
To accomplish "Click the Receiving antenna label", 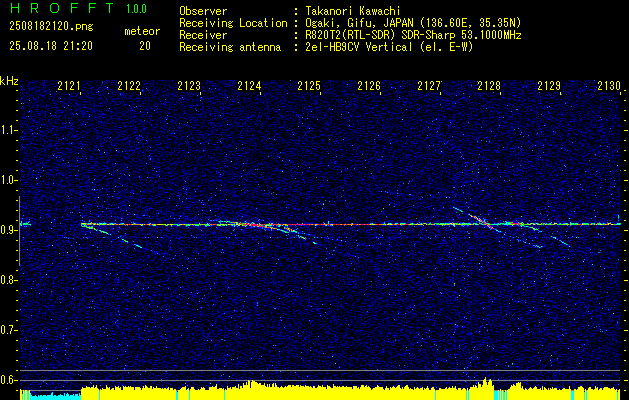I will pyautogui.click(x=230, y=47).
